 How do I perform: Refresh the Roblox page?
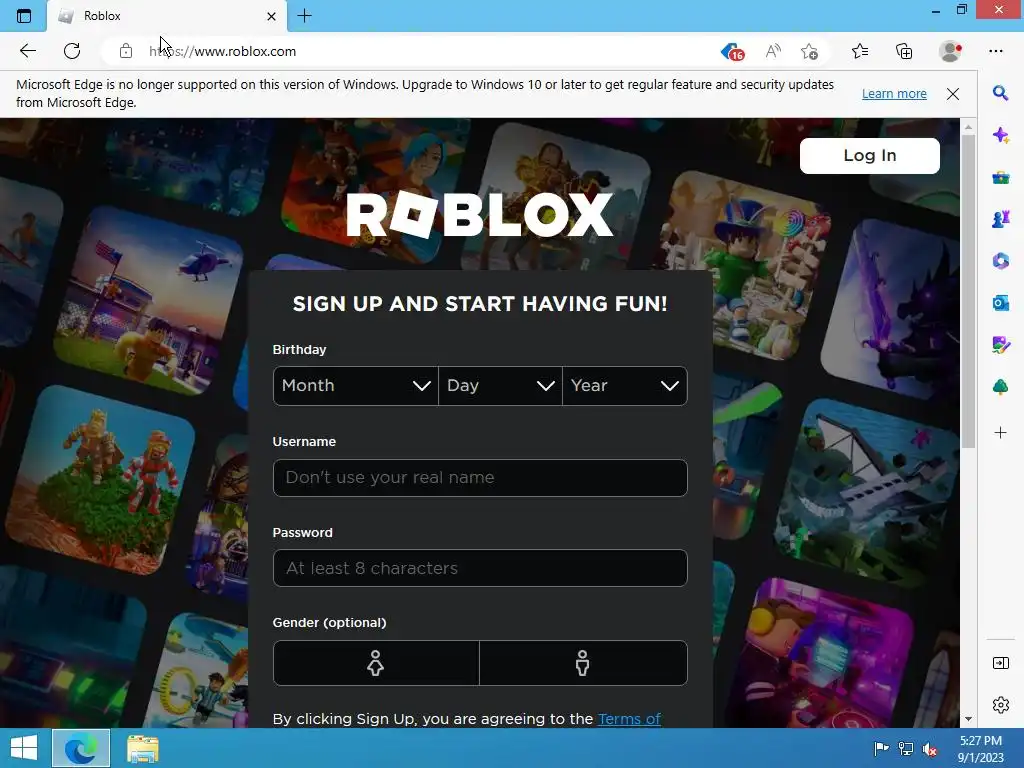tap(72, 51)
